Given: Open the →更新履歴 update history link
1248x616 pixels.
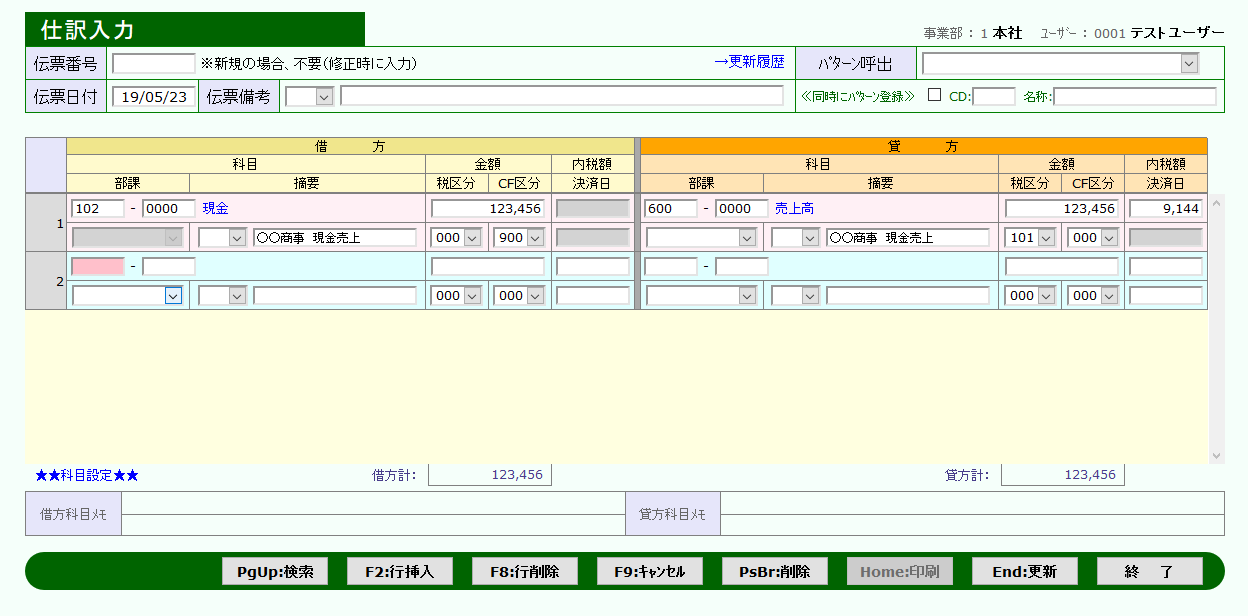Looking at the screenshot, I should 748,62.
